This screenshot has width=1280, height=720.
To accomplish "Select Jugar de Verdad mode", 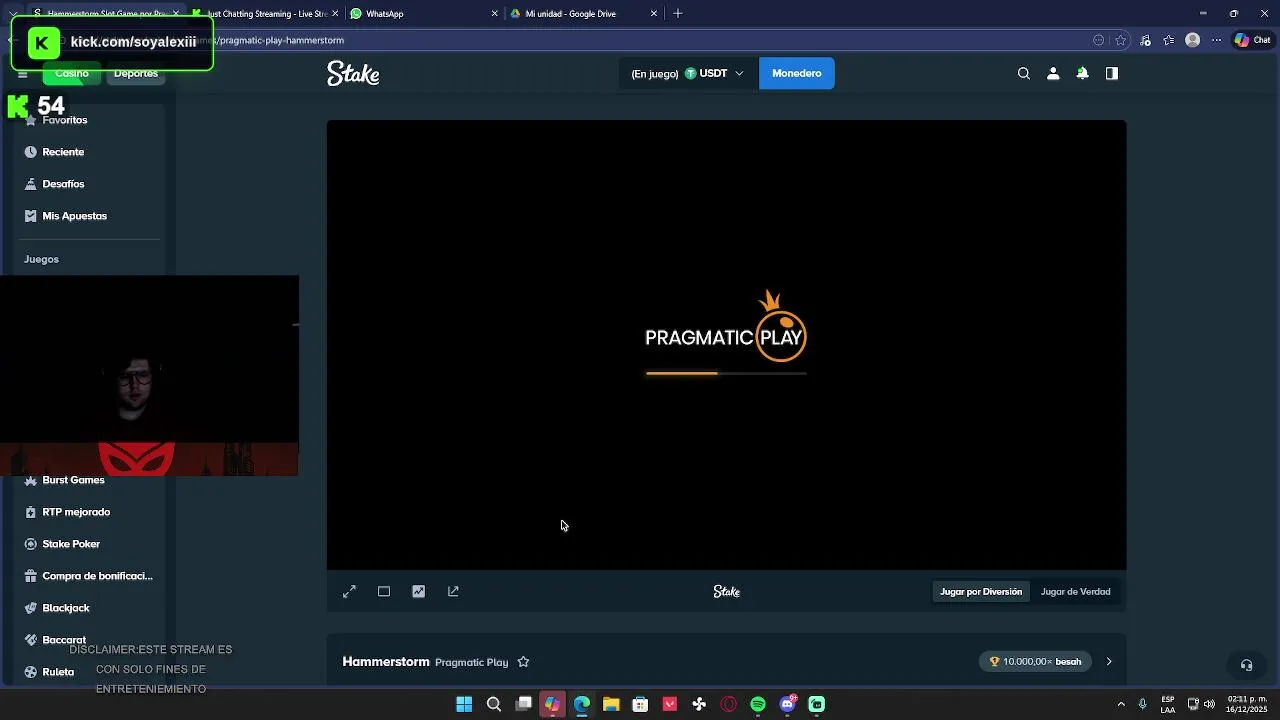I will point(1075,592).
